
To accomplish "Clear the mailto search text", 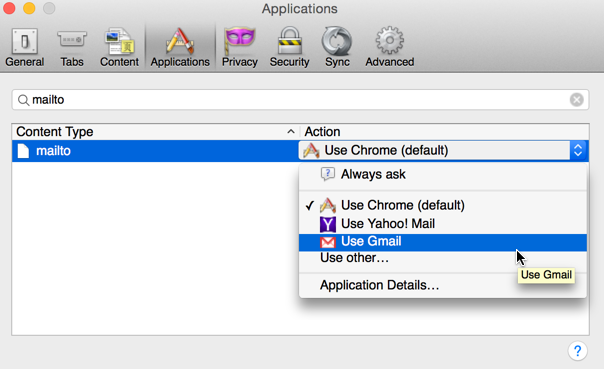I will point(577,100).
